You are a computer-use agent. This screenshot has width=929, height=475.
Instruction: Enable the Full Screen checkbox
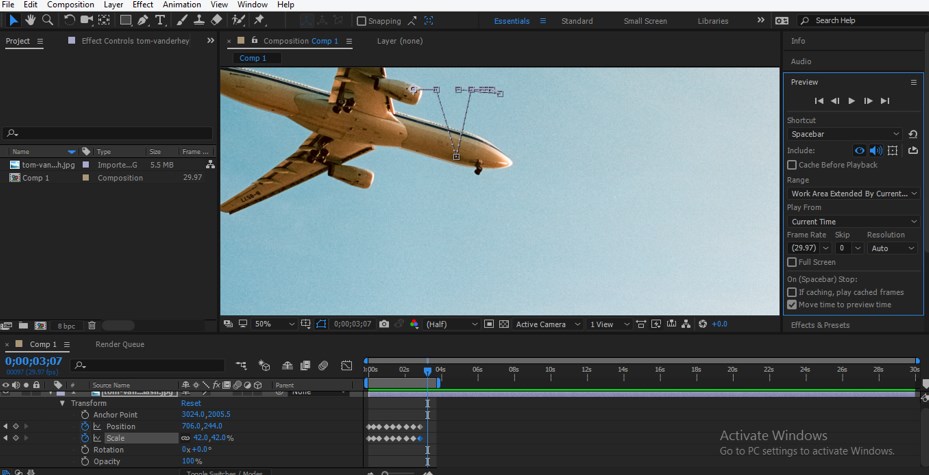[x=792, y=262]
